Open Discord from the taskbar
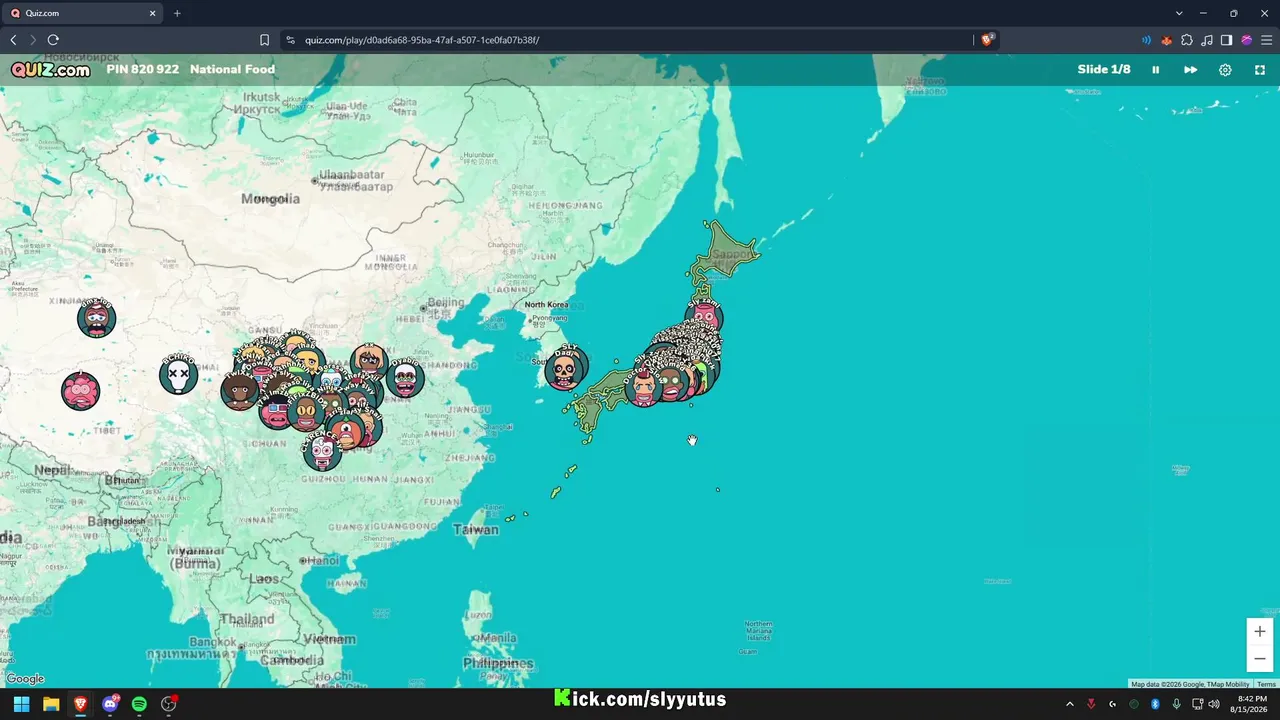 click(110, 704)
